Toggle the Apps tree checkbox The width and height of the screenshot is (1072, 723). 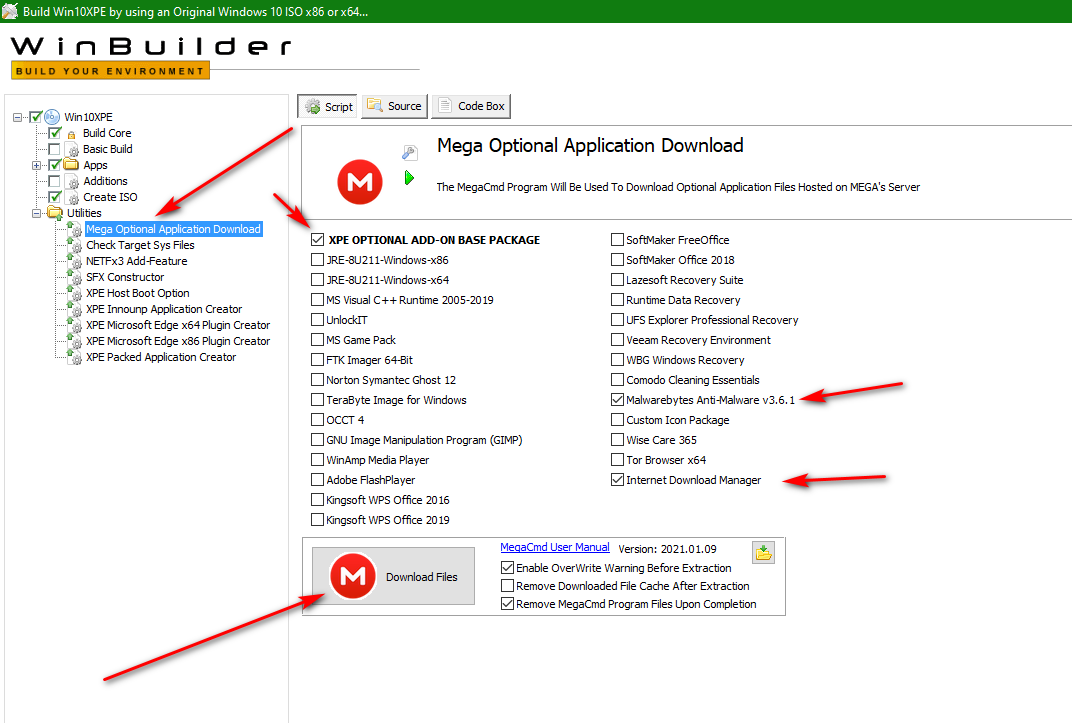click(55, 165)
